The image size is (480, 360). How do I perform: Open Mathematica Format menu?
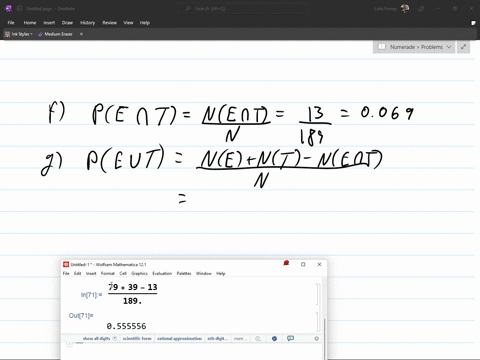click(x=108, y=273)
